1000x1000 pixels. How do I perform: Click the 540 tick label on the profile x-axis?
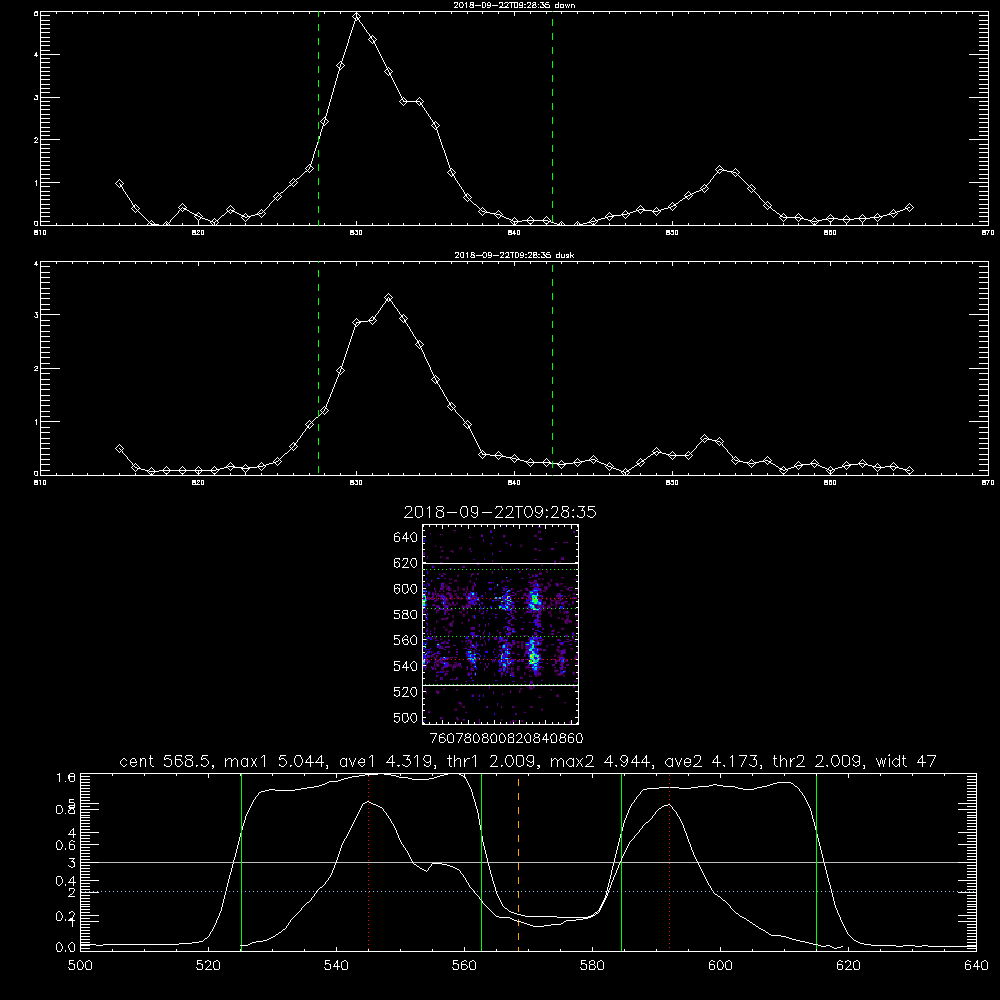336,966
